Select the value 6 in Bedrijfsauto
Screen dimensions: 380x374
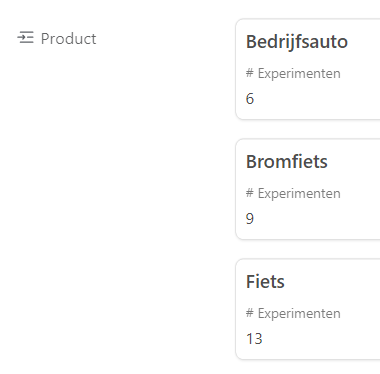point(250,99)
